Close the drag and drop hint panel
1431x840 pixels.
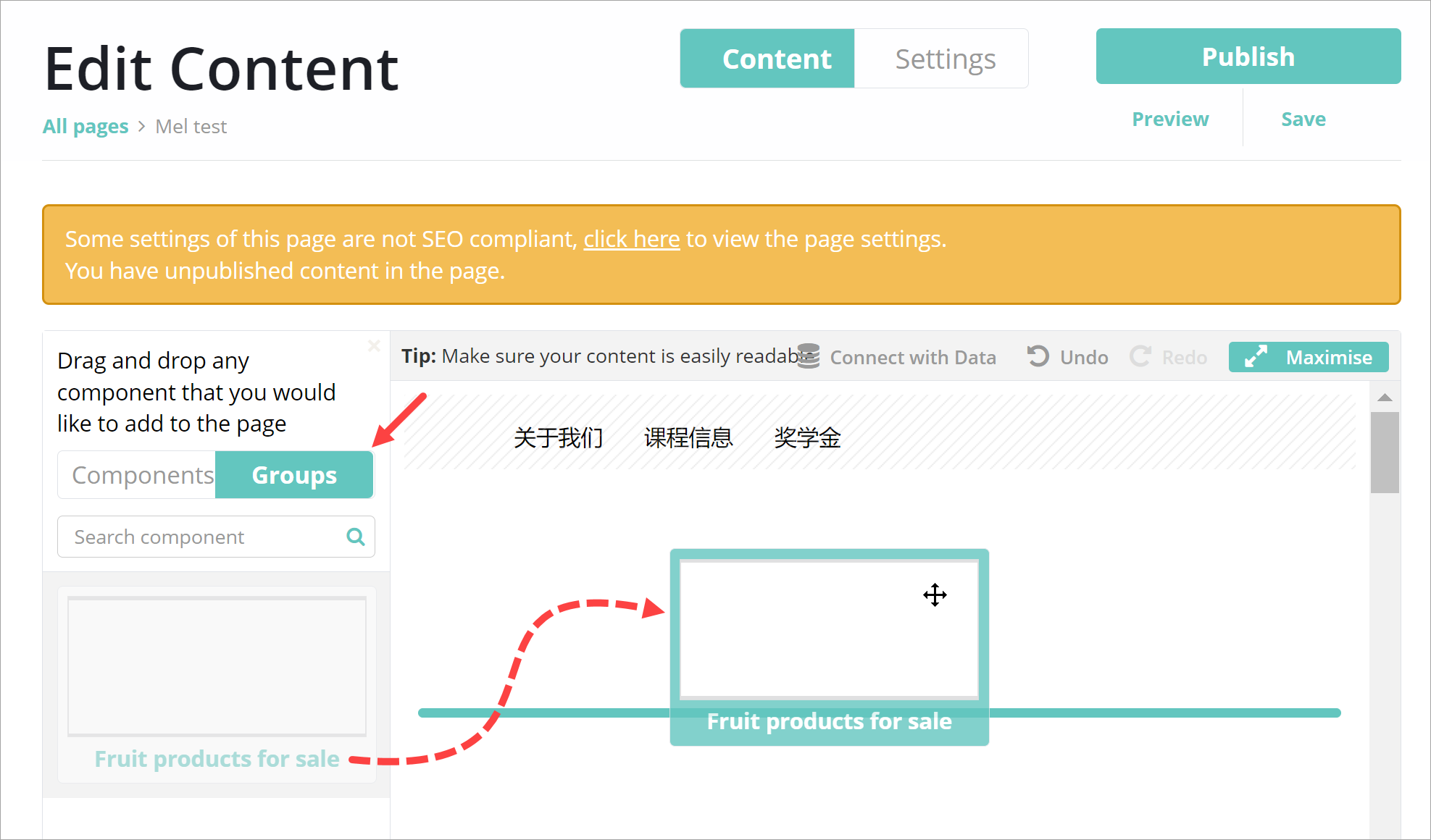(x=374, y=345)
